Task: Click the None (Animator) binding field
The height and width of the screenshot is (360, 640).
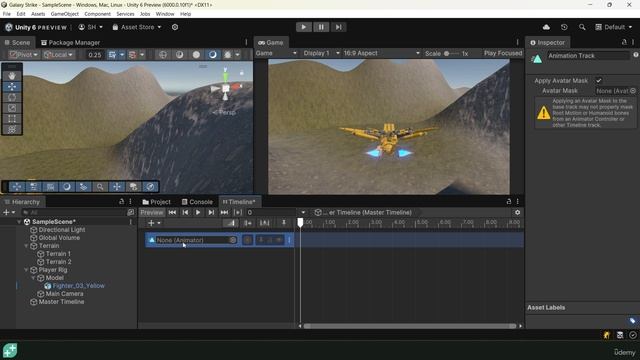Action: [x=196, y=240]
